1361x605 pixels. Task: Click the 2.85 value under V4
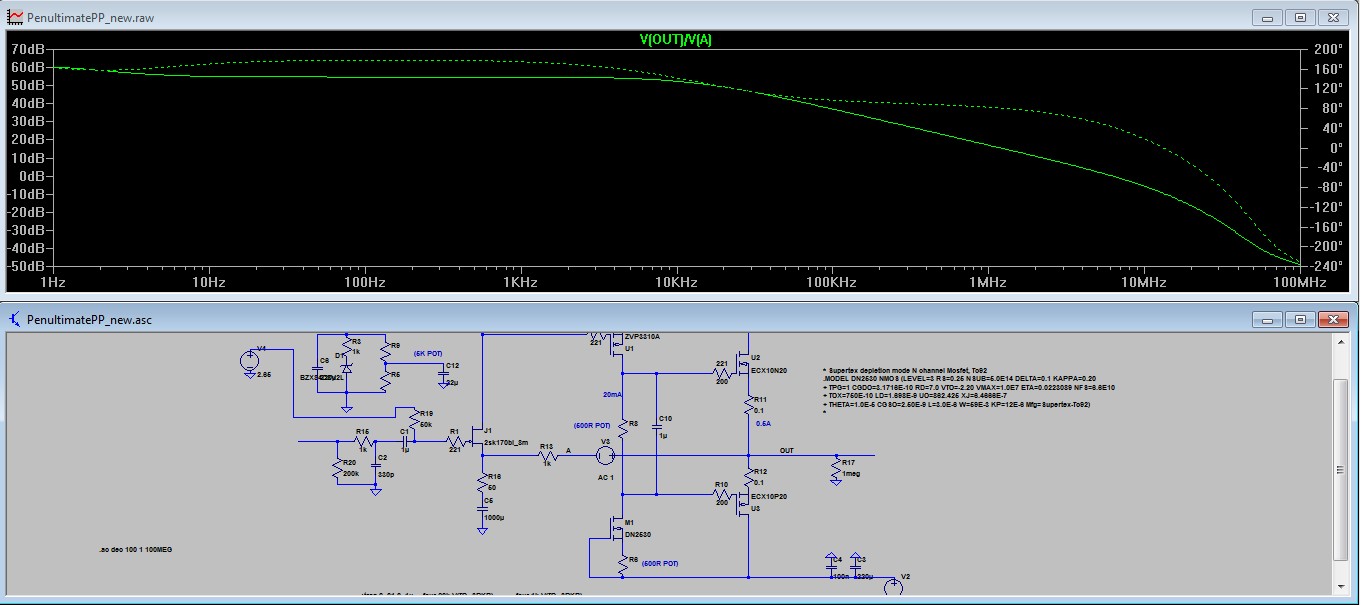264,375
